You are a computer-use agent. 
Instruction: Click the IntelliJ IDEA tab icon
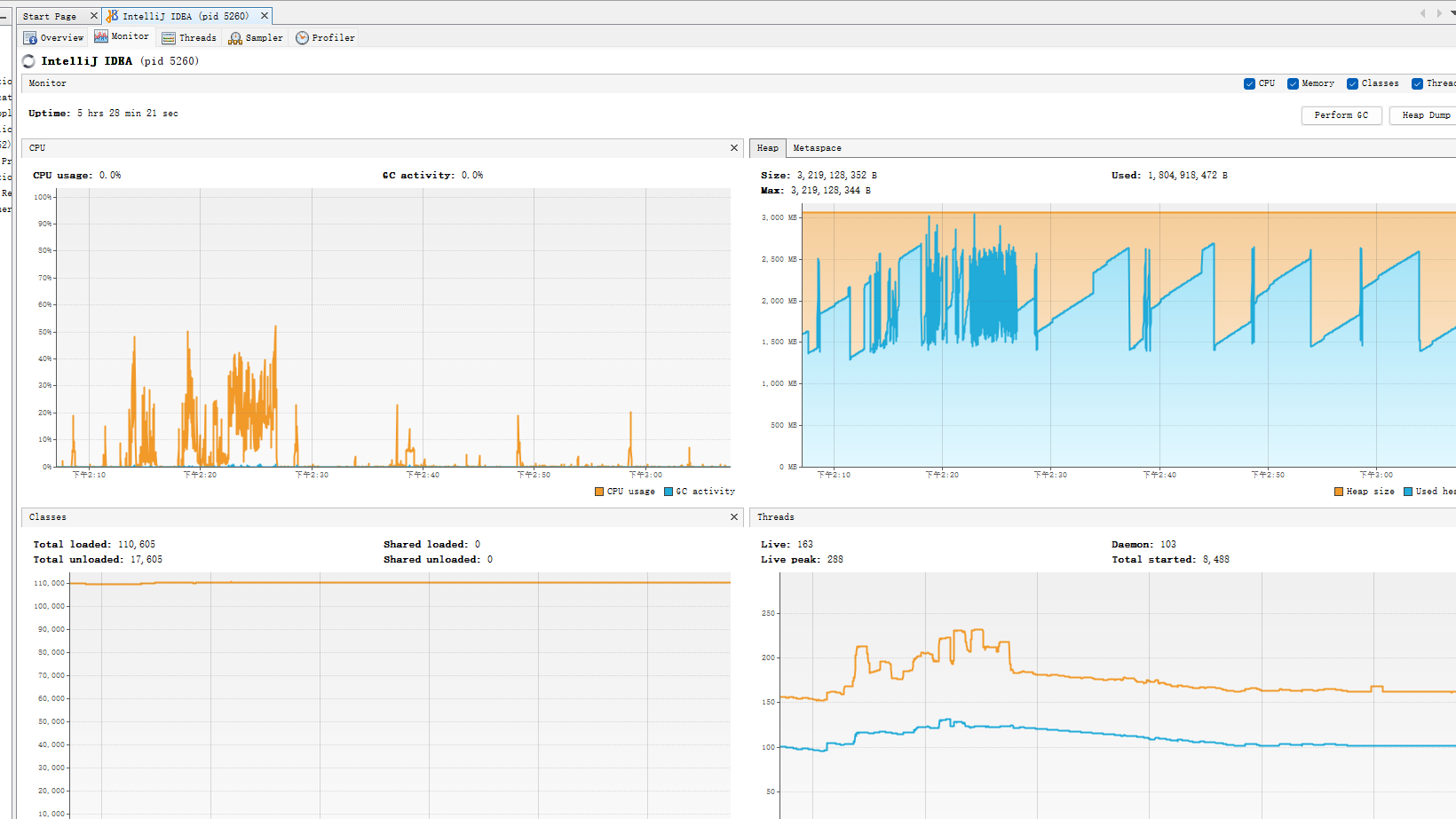pos(112,16)
